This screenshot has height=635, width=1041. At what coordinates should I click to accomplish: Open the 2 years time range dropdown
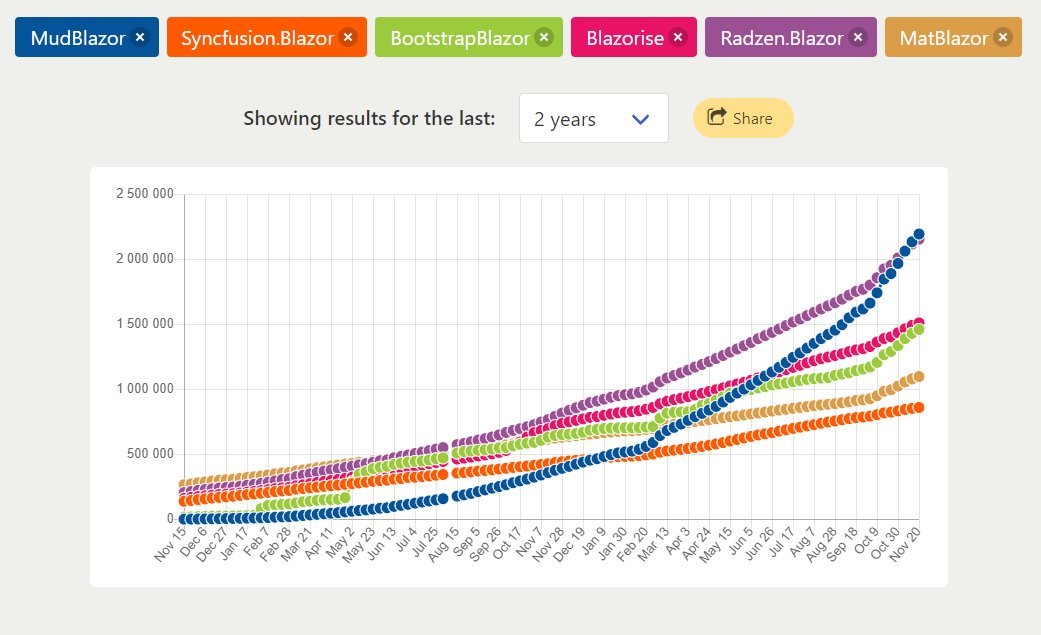coord(594,118)
